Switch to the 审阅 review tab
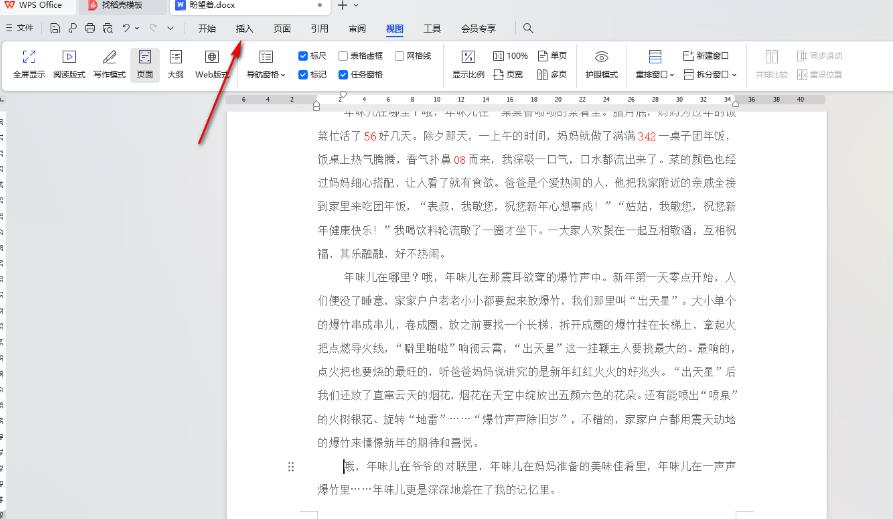This screenshot has height=519, width=893. pos(357,28)
